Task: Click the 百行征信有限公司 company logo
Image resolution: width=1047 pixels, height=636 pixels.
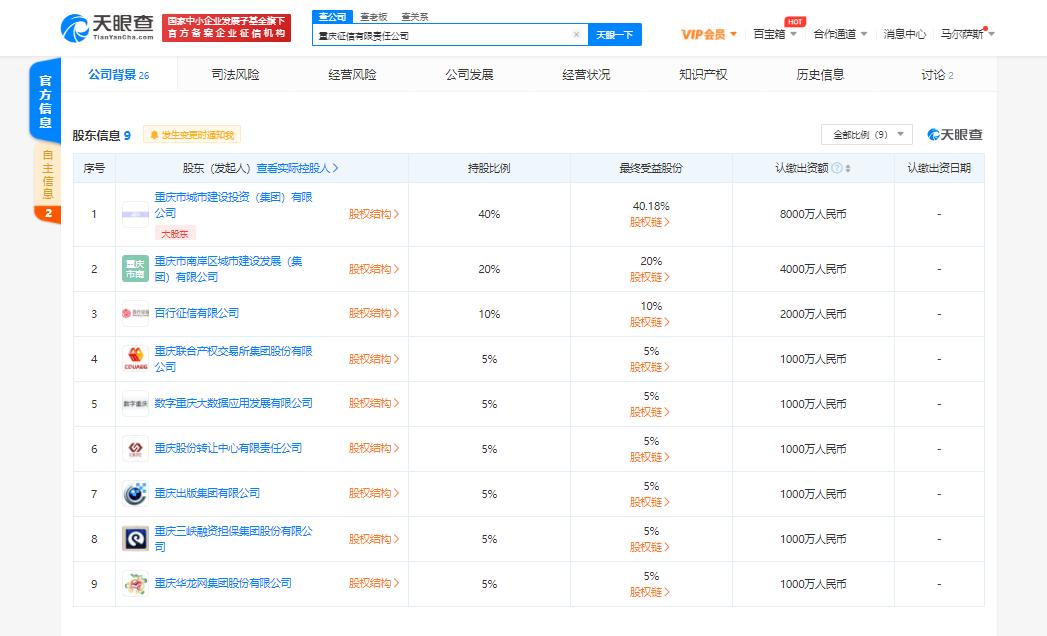Action: (134, 313)
